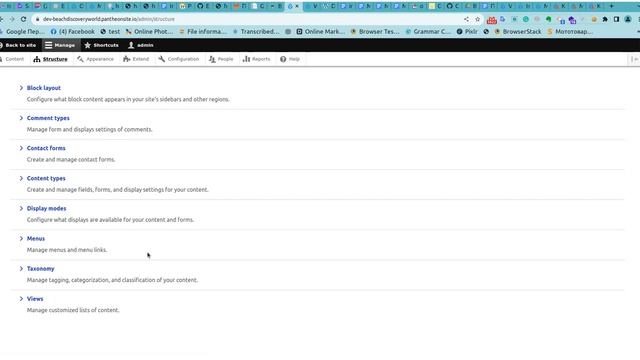This screenshot has height=360, width=640.
Task: Toggle the Manage toolbar menu
Action: coord(60,45)
